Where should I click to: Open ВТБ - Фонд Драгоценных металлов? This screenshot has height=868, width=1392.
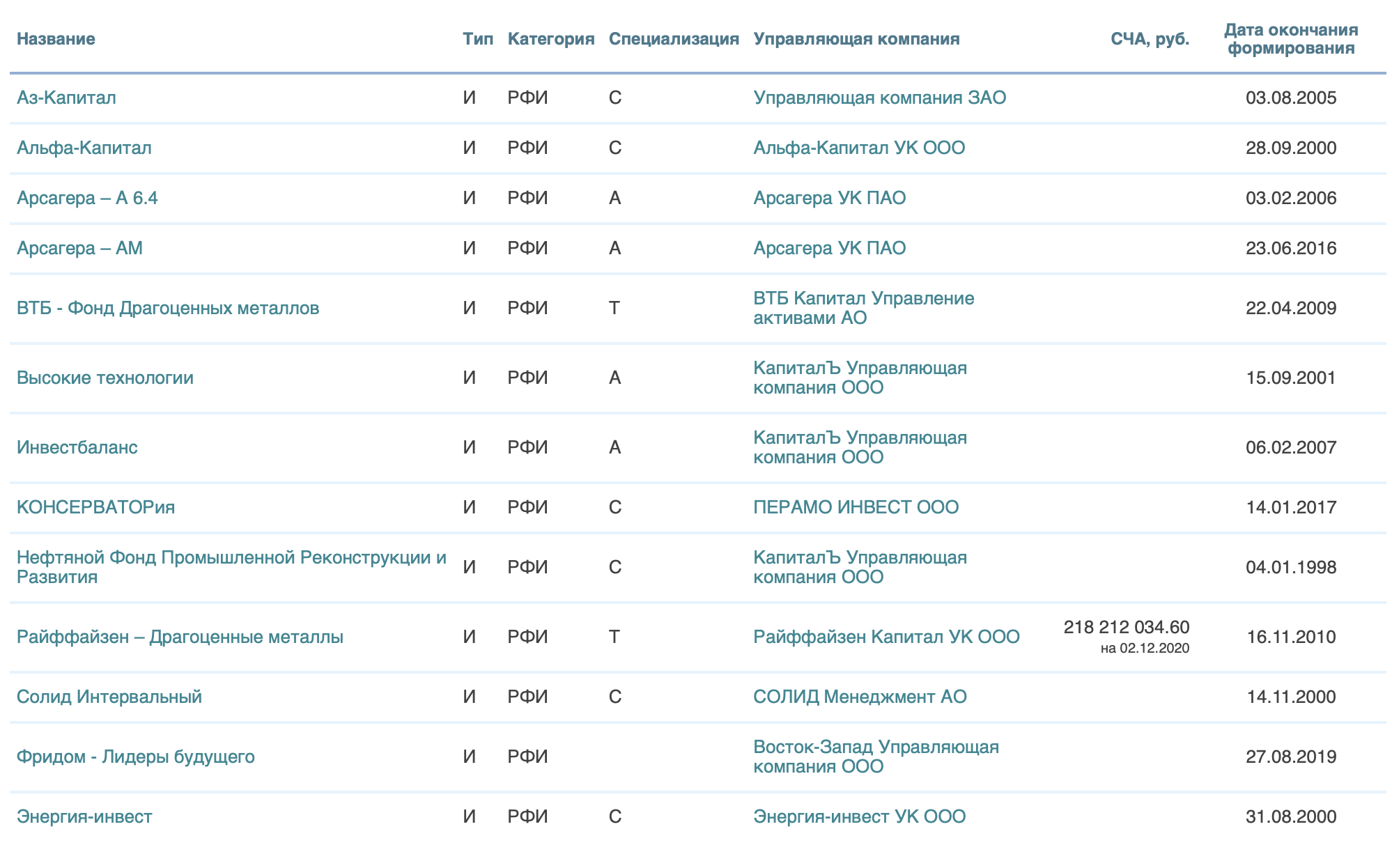coord(168,308)
